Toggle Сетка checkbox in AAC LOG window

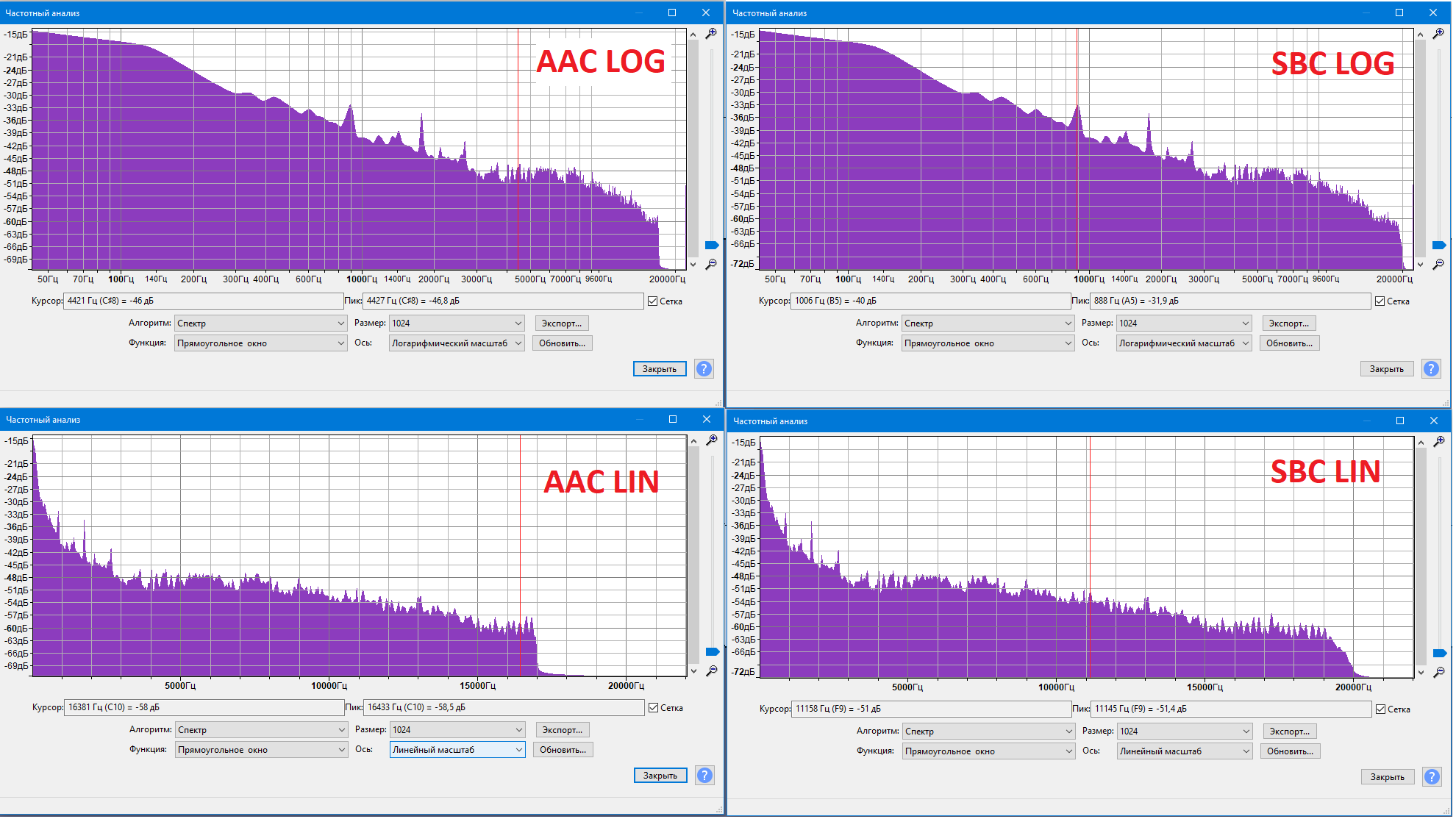[x=653, y=301]
